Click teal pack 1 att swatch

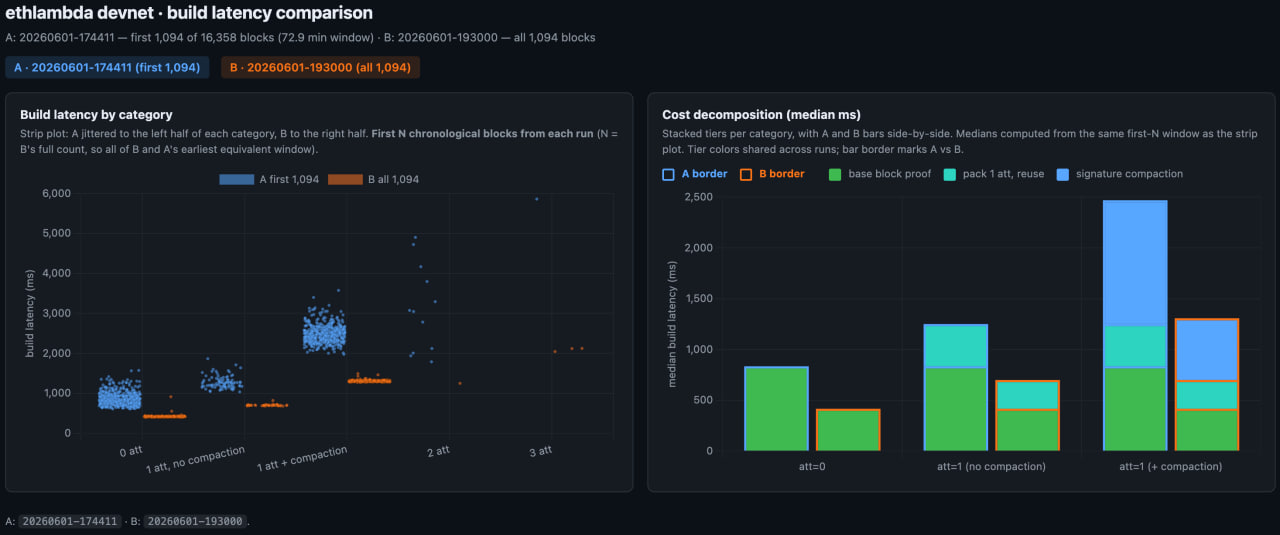coord(949,174)
